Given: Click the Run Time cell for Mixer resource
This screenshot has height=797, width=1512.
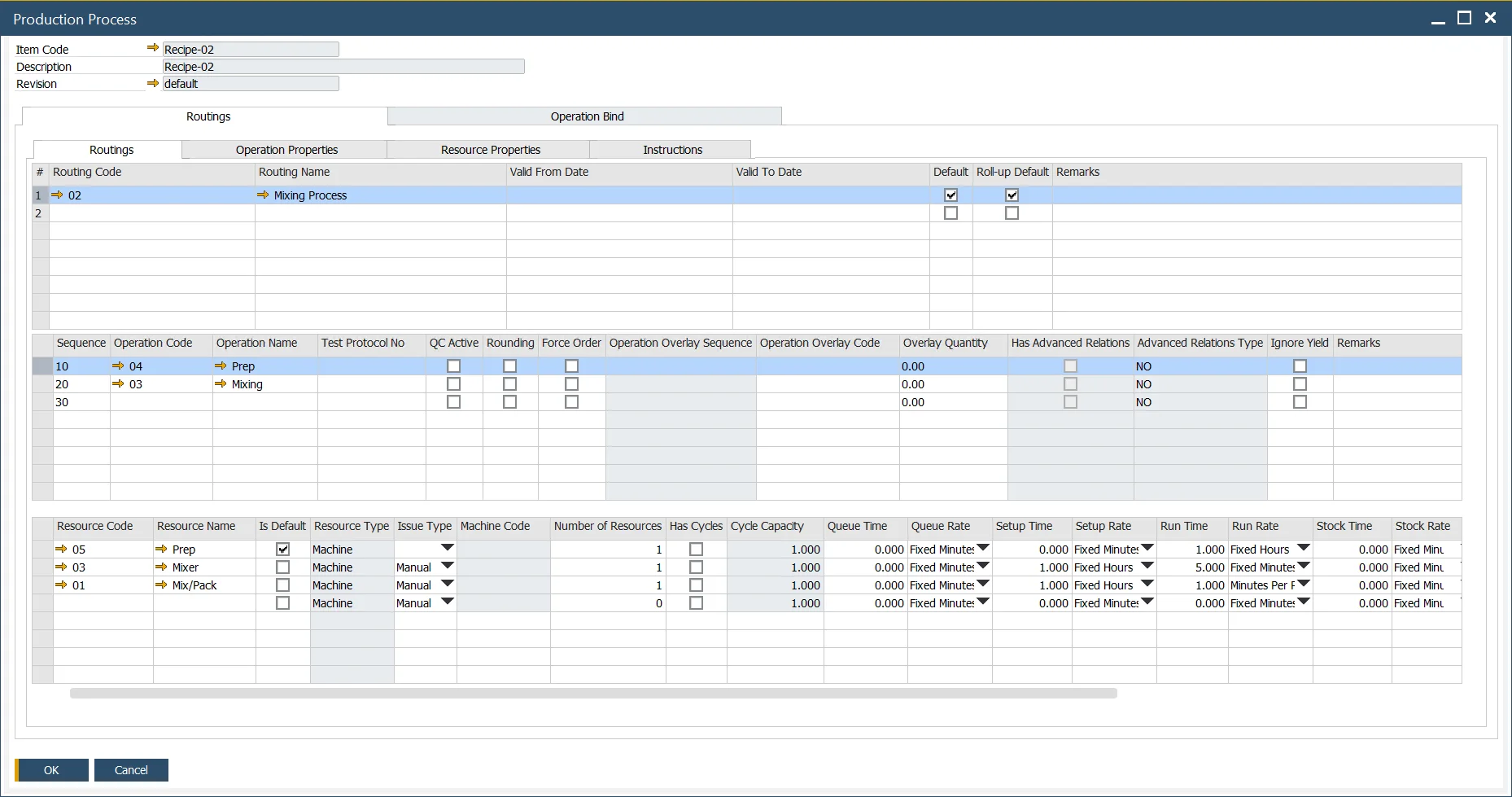Looking at the screenshot, I should click(1191, 567).
